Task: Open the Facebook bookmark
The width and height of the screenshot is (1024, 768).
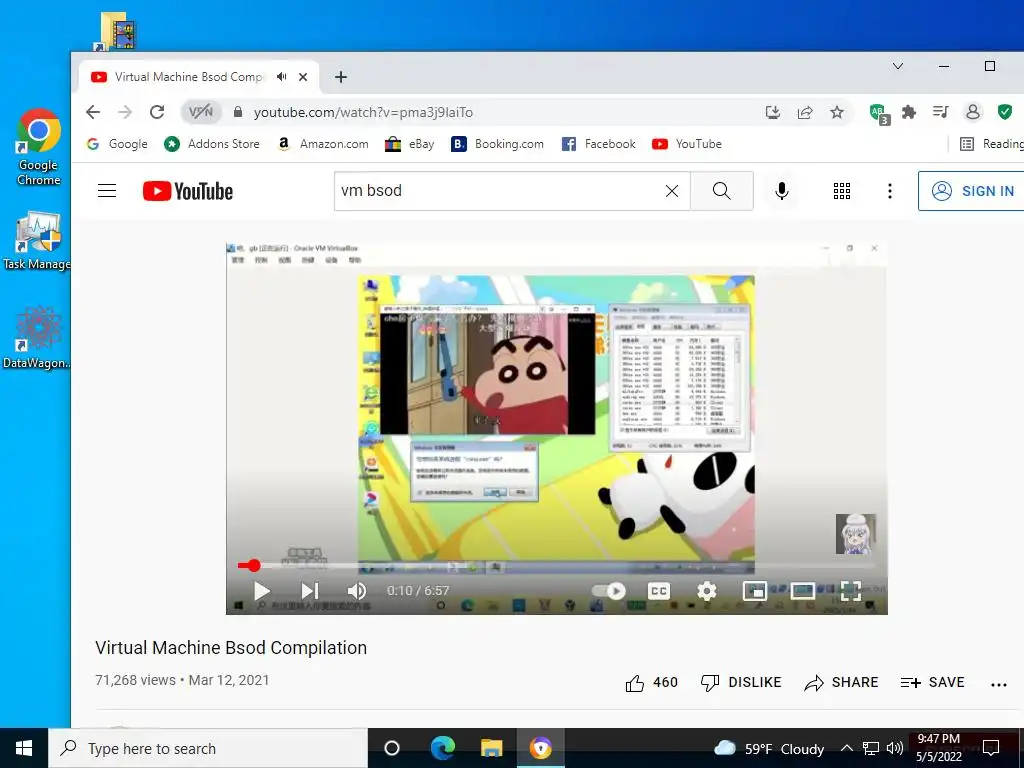Action: click(x=599, y=144)
